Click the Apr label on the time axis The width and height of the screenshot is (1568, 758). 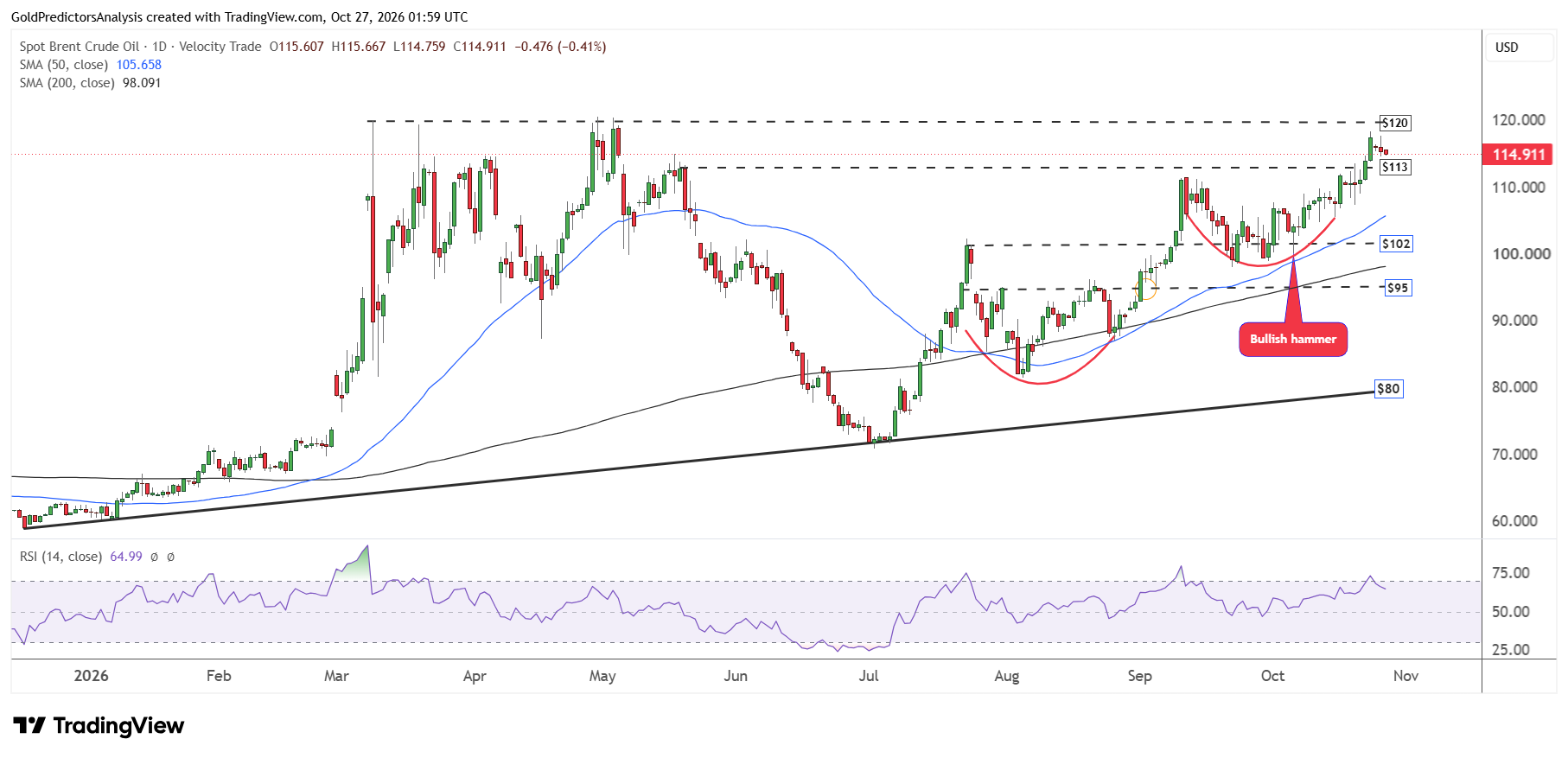pos(475,676)
